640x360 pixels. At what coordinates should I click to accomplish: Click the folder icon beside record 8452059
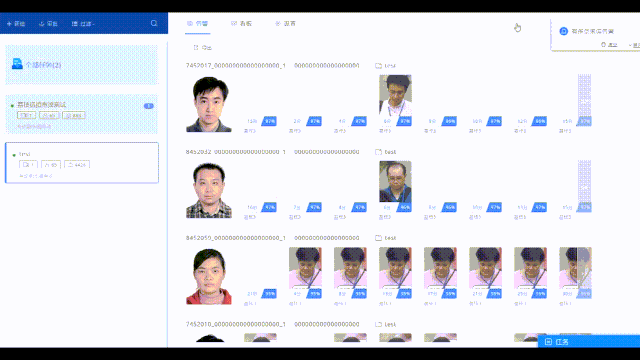pos(378,238)
